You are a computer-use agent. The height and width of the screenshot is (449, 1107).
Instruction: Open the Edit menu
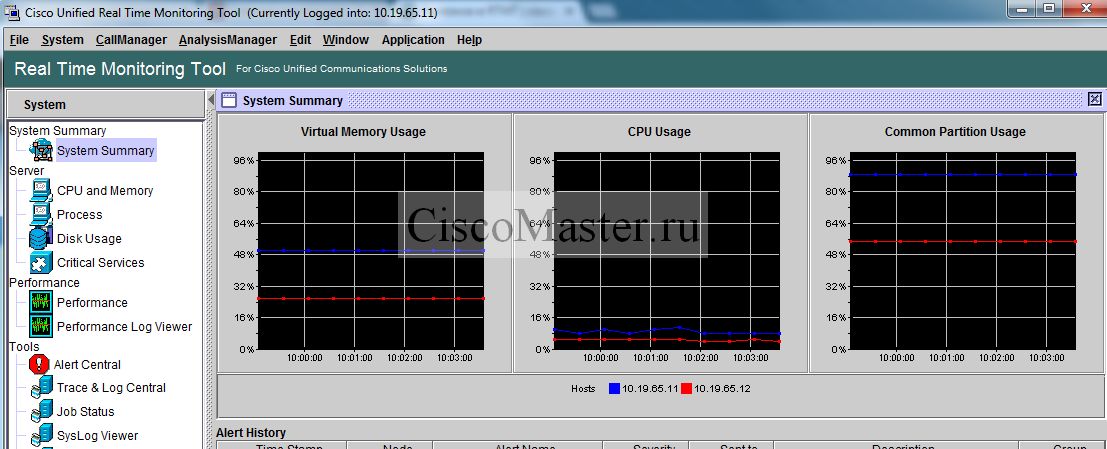[x=300, y=40]
